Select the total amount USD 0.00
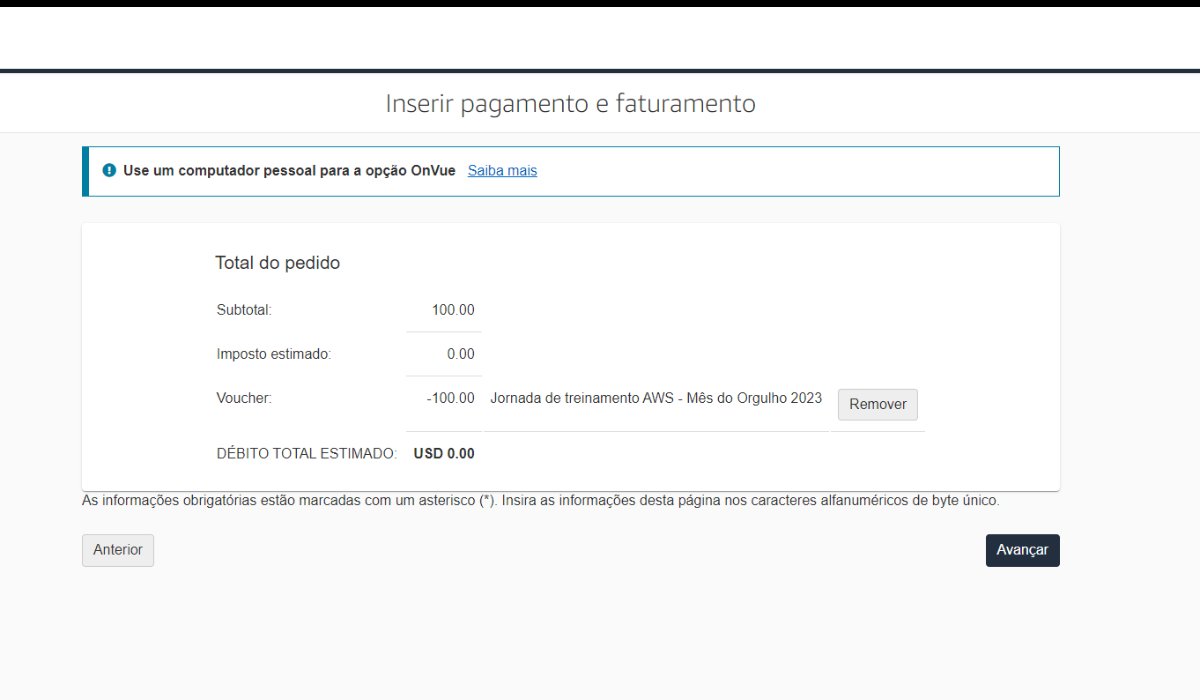The width and height of the screenshot is (1200, 700). pos(444,453)
